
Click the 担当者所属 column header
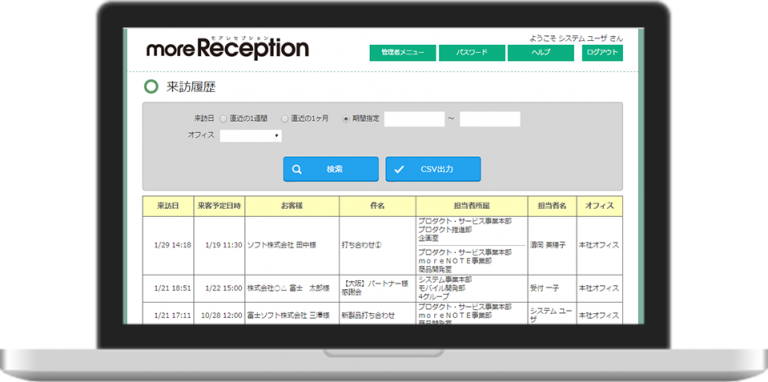[x=472, y=206]
